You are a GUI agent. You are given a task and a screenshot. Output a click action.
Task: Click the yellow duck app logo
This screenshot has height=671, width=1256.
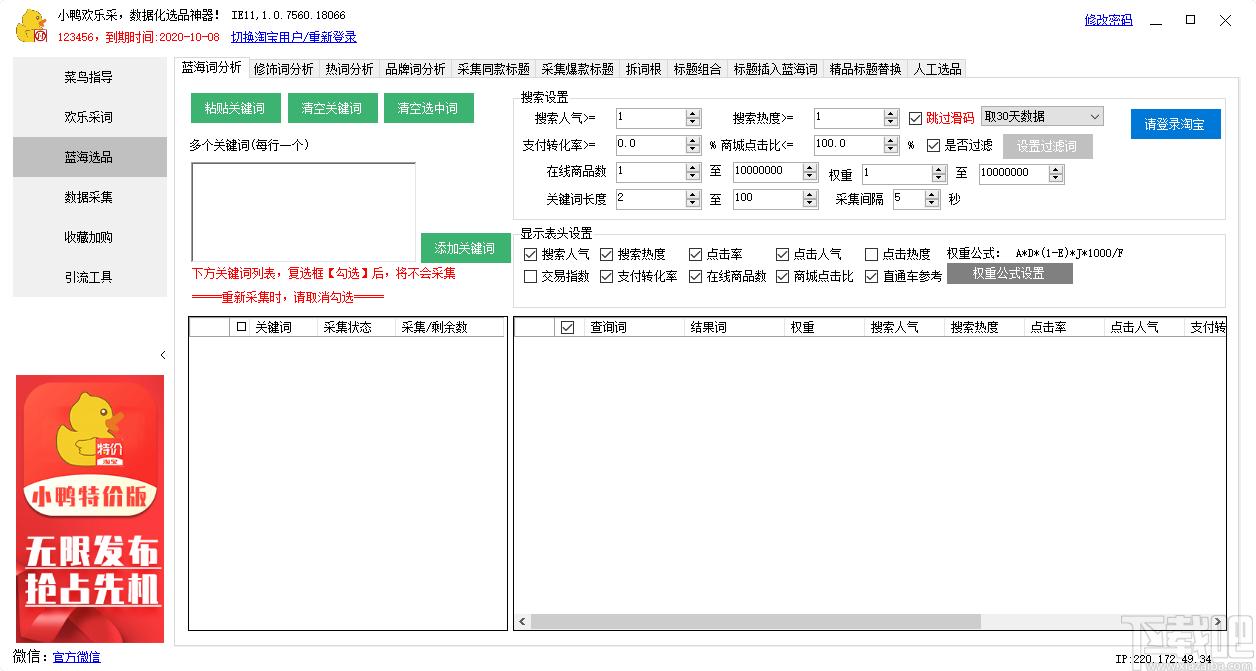pyautogui.click(x=32, y=26)
